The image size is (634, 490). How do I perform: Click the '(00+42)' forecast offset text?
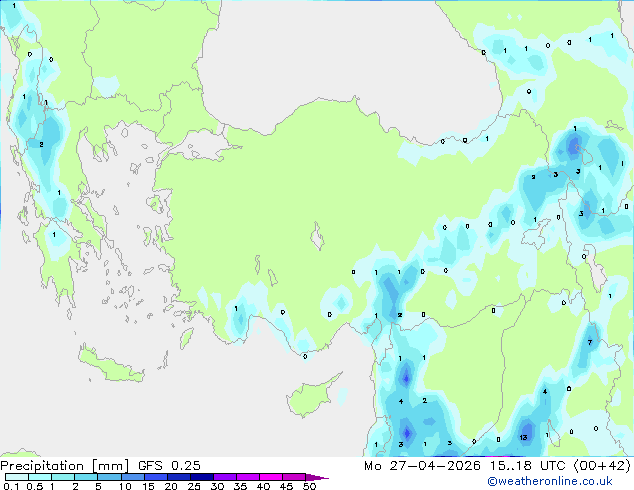[x=602, y=466]
